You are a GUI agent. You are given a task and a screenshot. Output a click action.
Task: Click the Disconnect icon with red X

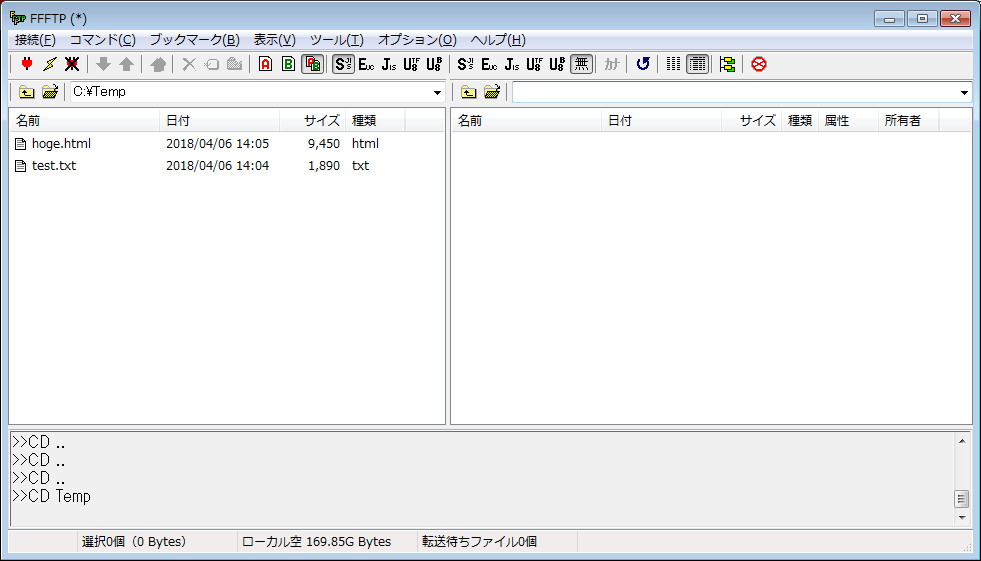tap(72, 64)
